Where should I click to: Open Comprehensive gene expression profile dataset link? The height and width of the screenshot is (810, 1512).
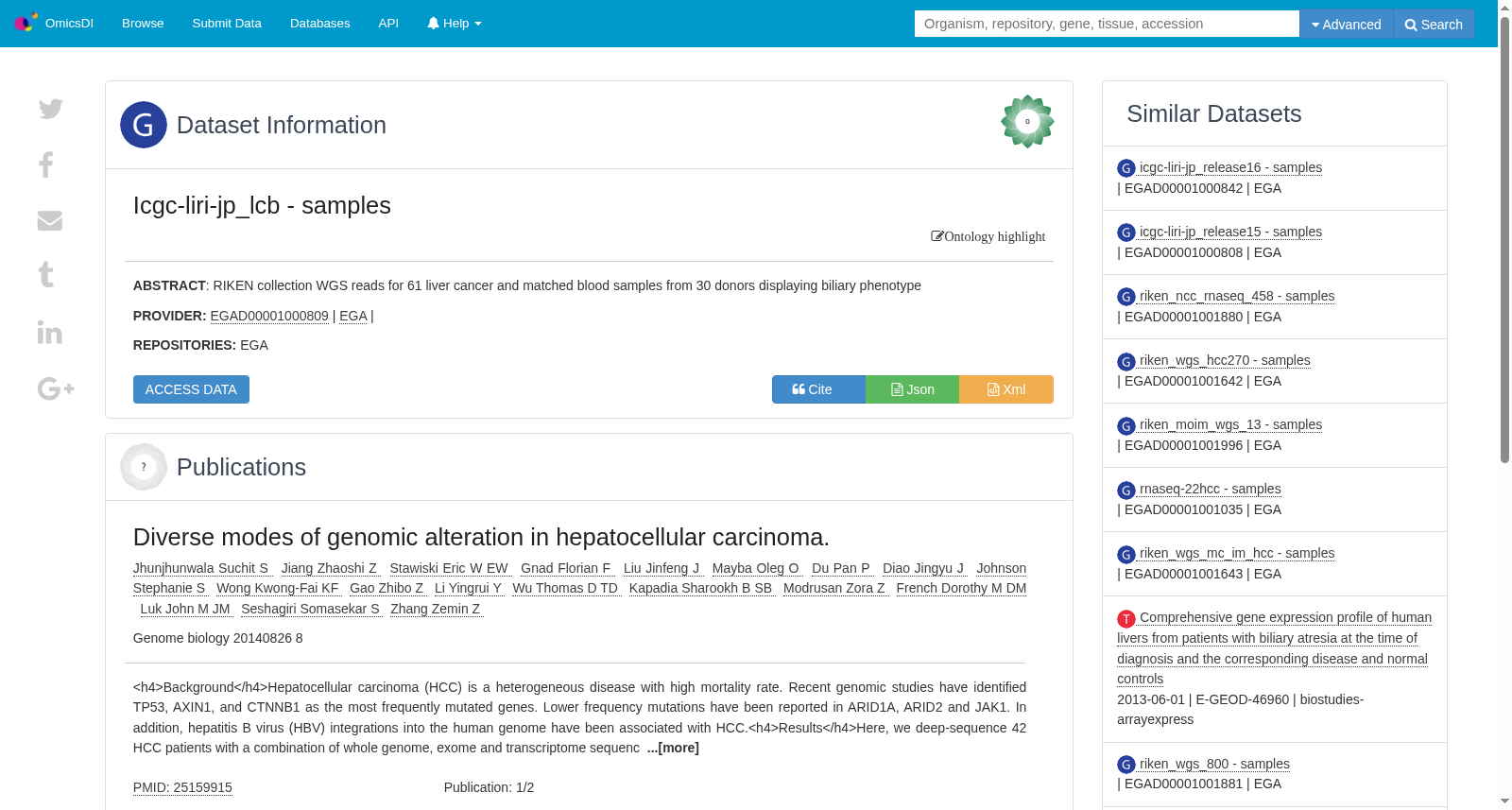coord(1274,647)
